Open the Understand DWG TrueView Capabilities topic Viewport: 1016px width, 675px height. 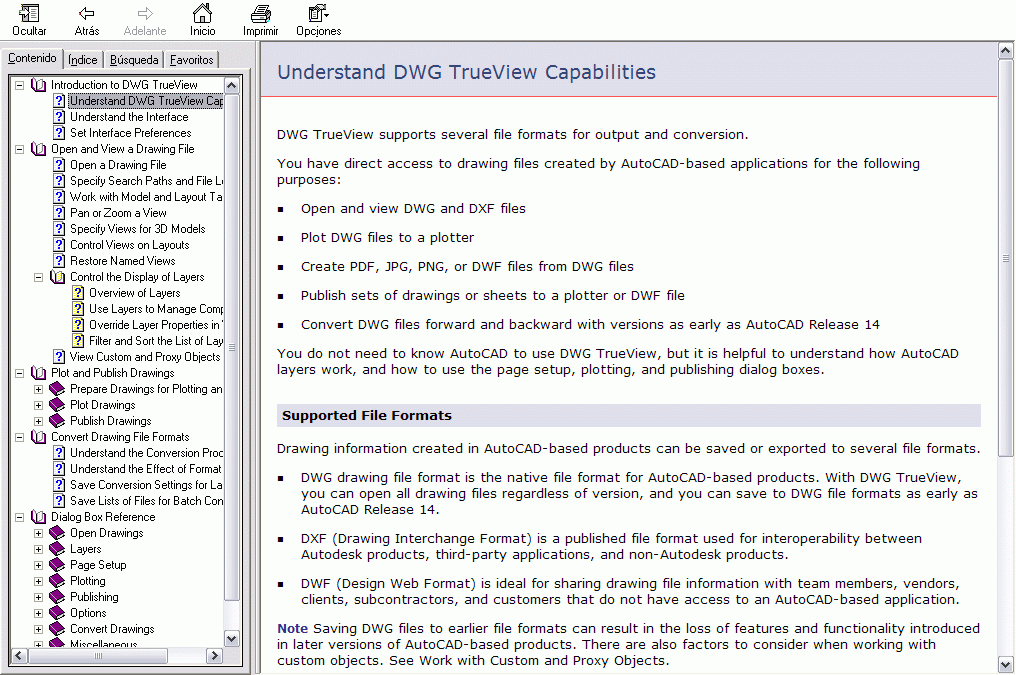click(x=146, y=101)
